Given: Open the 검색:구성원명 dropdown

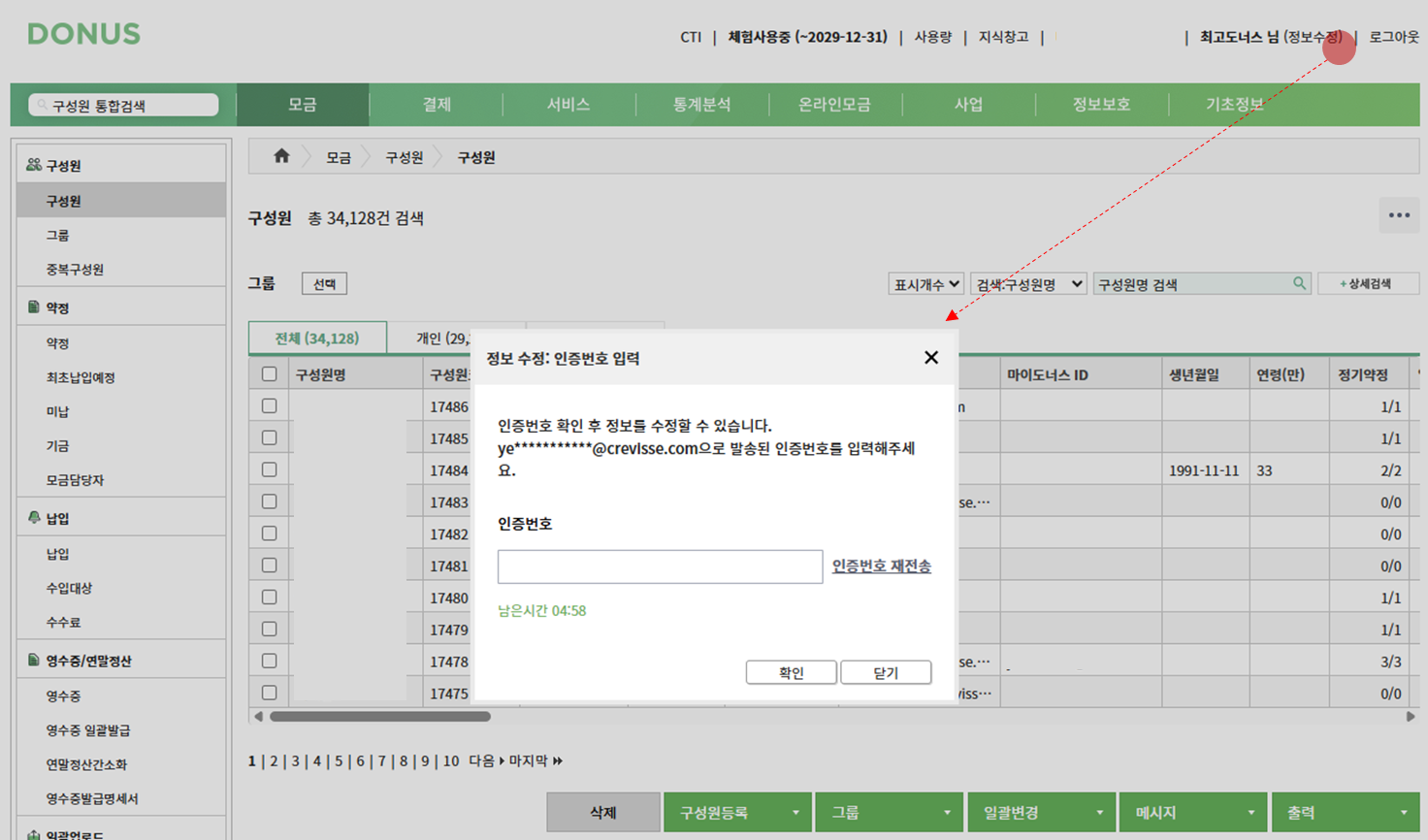Looking at the screenshot, I should (1028, 282).
